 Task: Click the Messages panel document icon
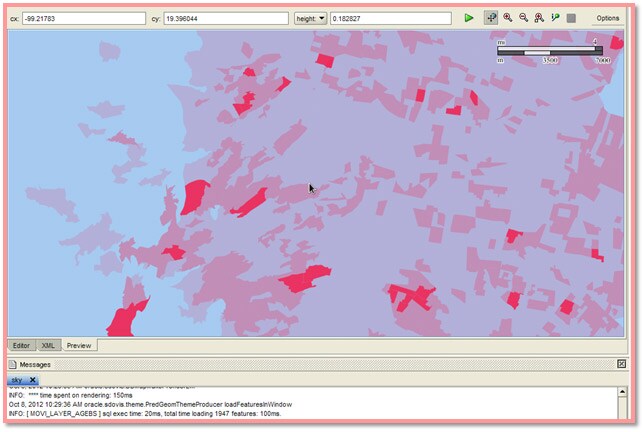pyautogui.click(x=13, y=365)
